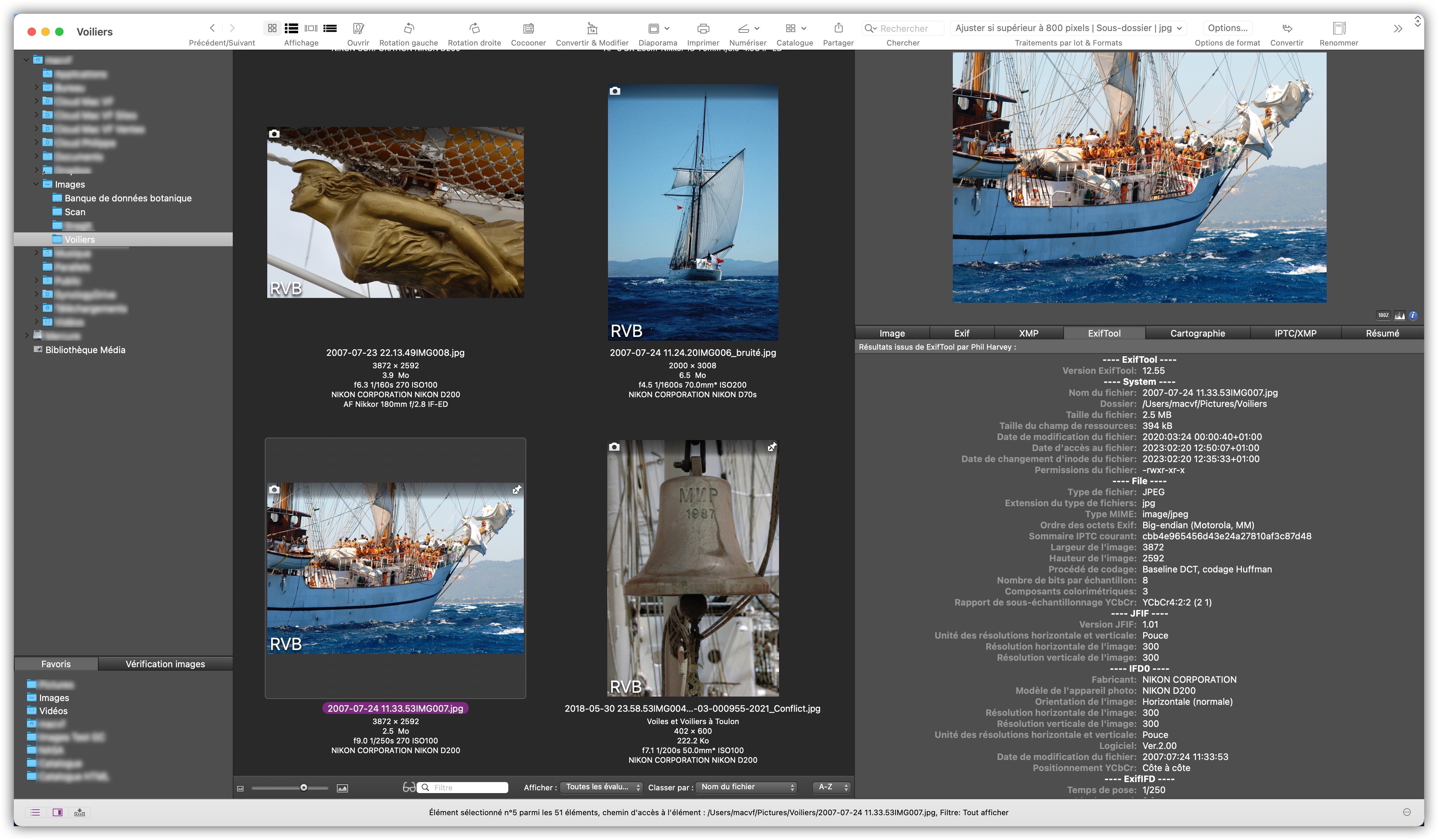Viewport: 1438px width, 840px height.
Task: Click the camera icon on the IMG007 thumbnail
Action: tap(274, 490)
